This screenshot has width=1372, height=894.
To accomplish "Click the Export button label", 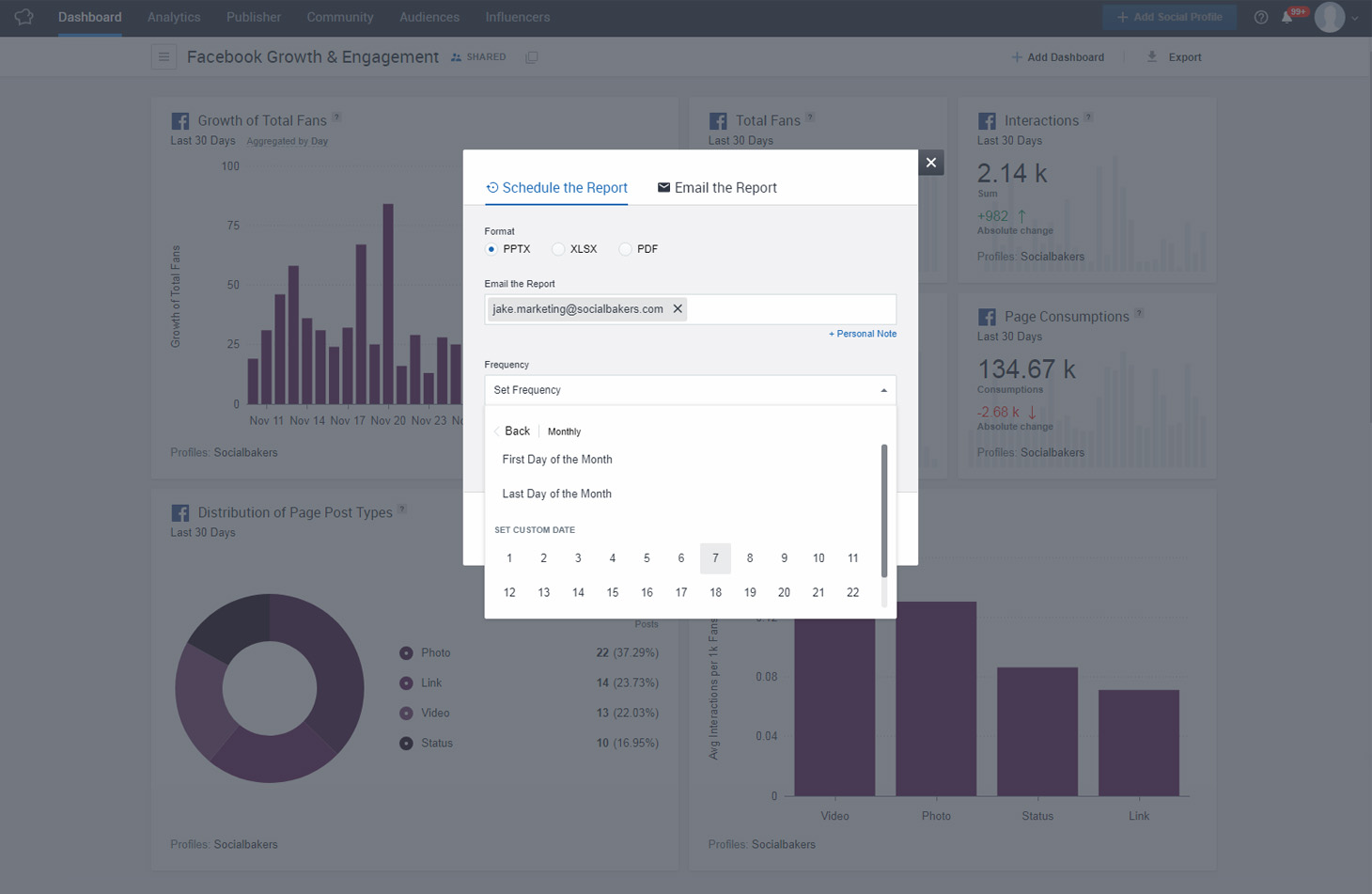I will (1185, 57).
